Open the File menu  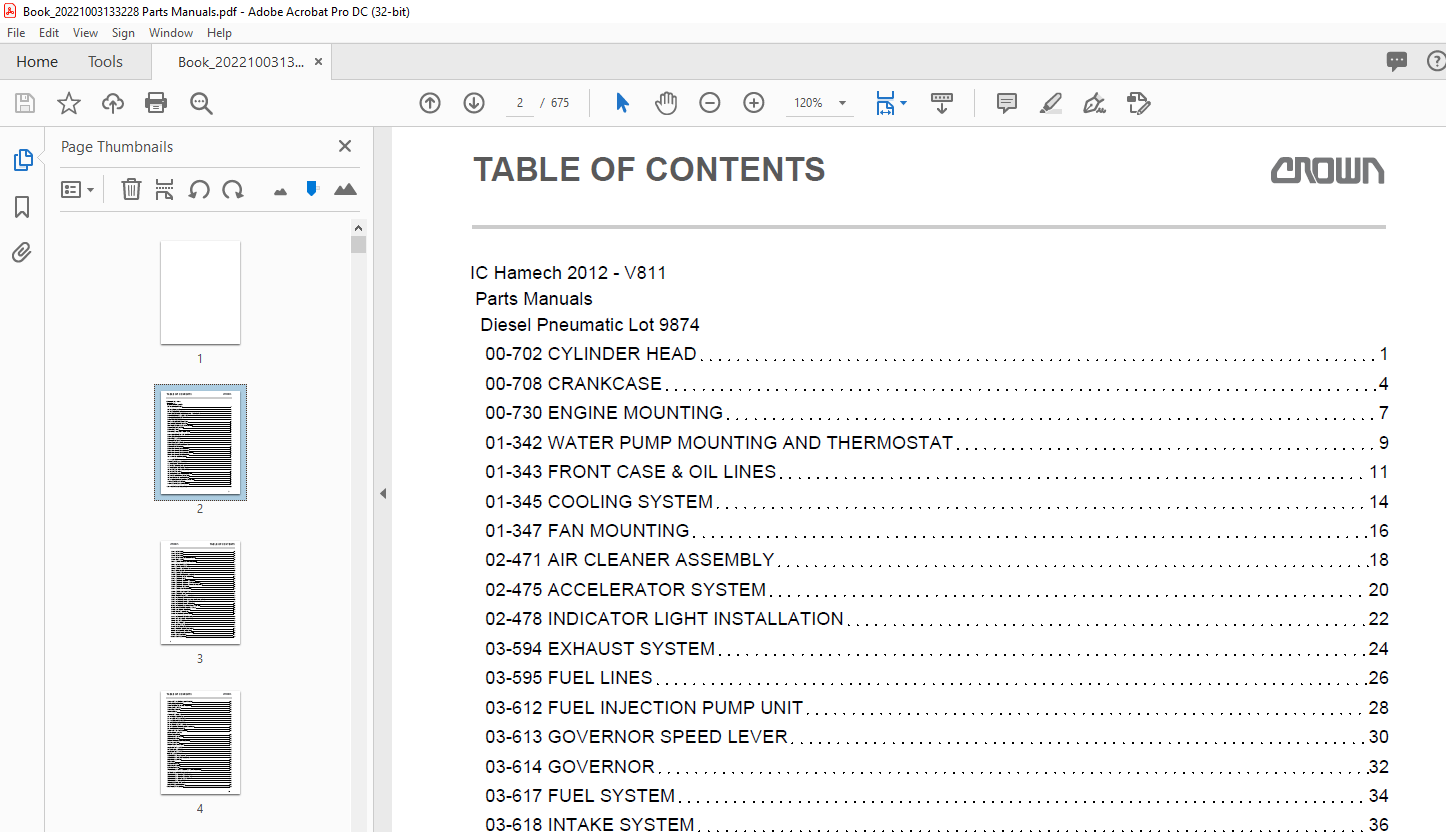click(x=16, y=33)
